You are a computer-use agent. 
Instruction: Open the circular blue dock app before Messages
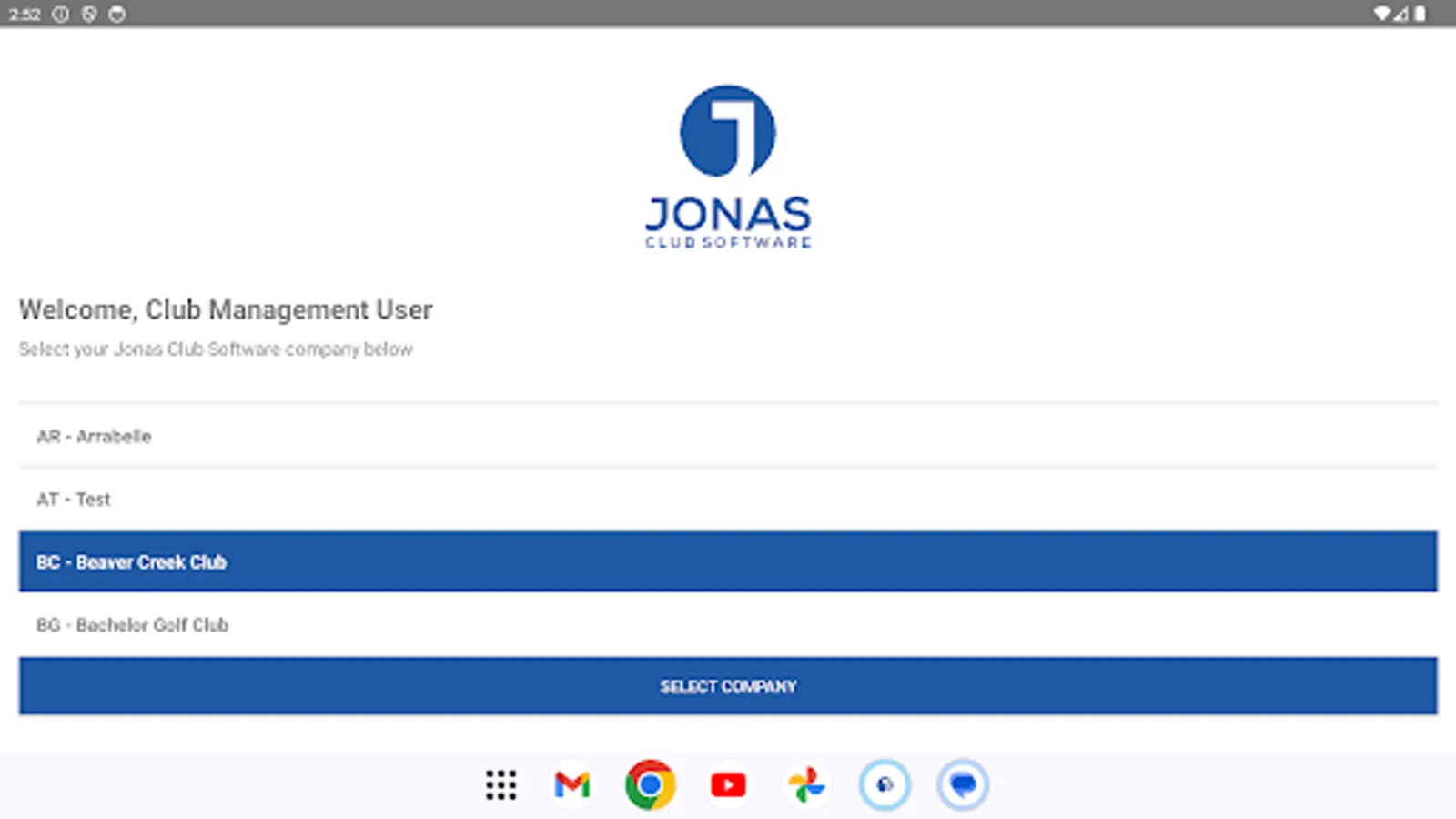click(x=885, y=784)
